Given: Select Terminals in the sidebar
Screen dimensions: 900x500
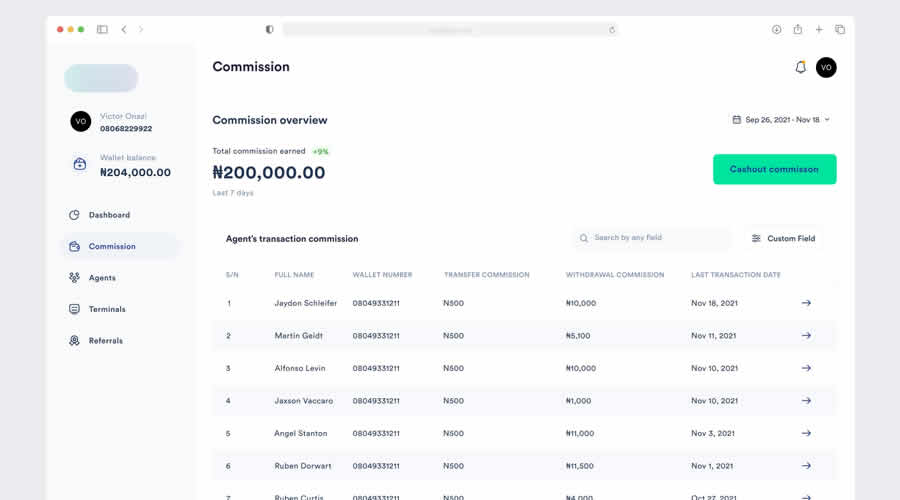Looking at the screenshot, I should (x=107, y=309).
